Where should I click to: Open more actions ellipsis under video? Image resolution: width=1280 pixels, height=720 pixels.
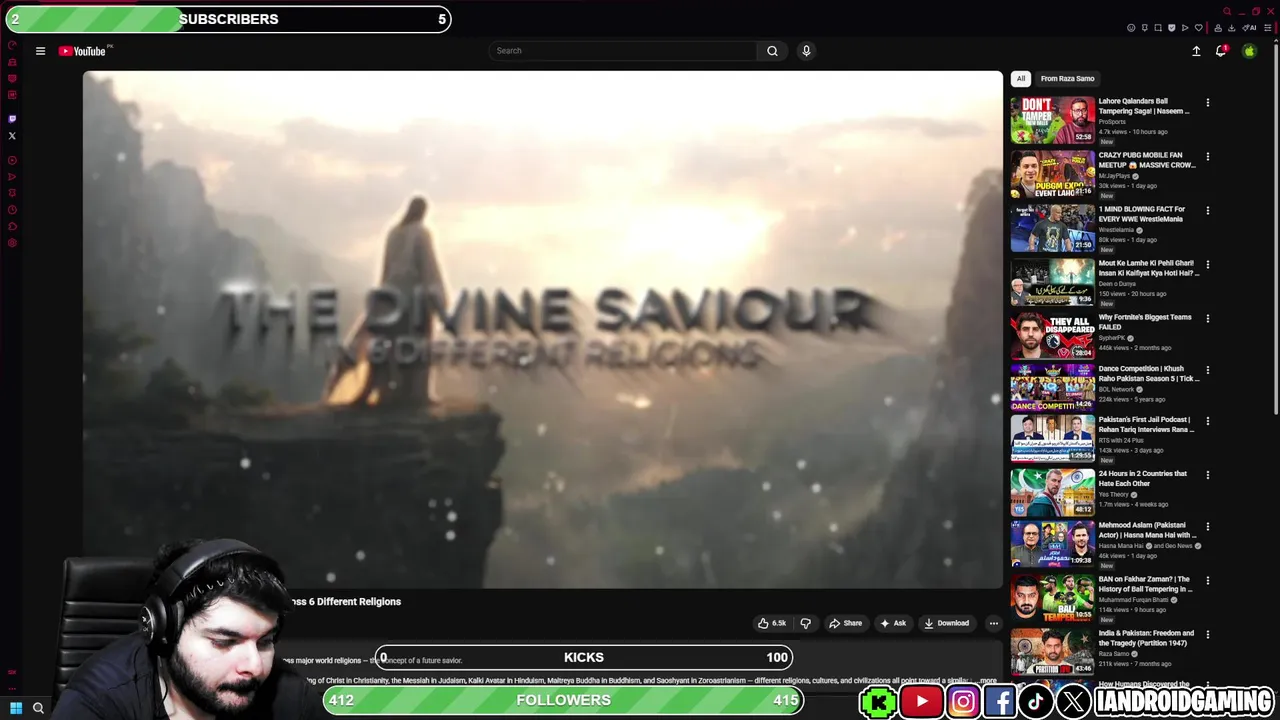(x=993, y=623)
